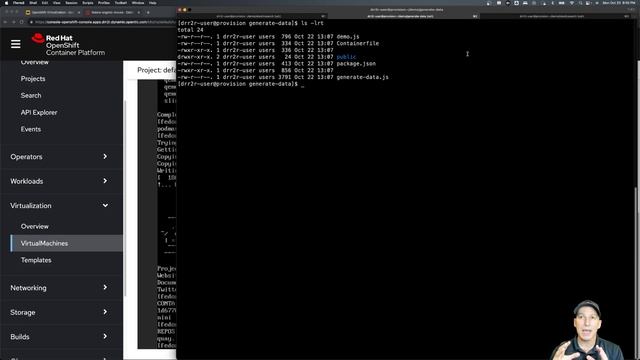Open Events in the sidebar
Viewport: 640px width, 360px height.
[x=31, y=129]
